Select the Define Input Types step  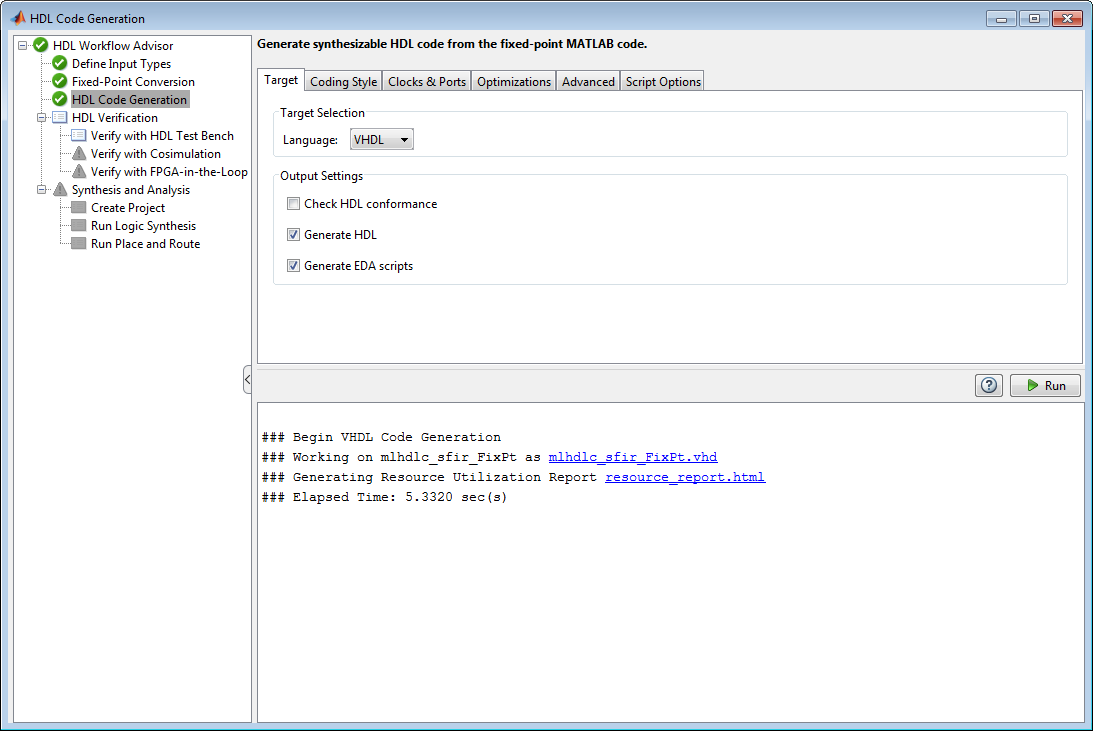point(121,63)
